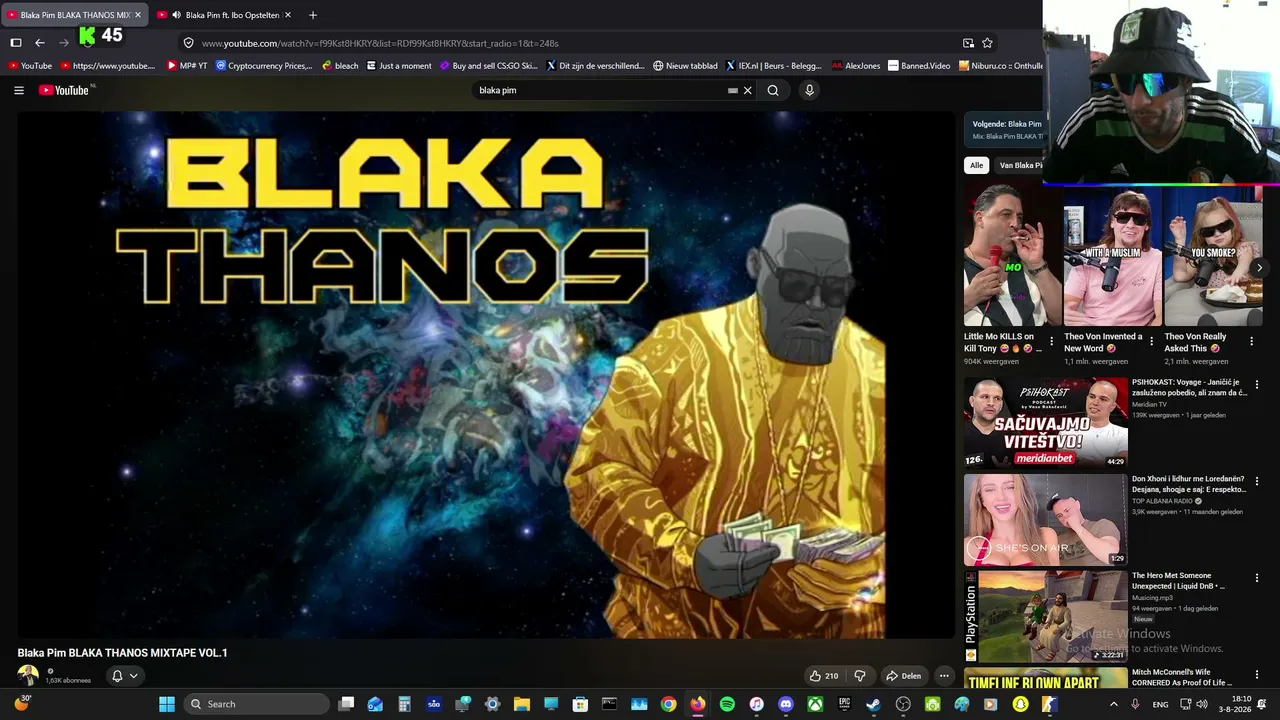Open the Windows Start menu
The height and width of the screenshot is (720, 1280).
pos(167,704)
